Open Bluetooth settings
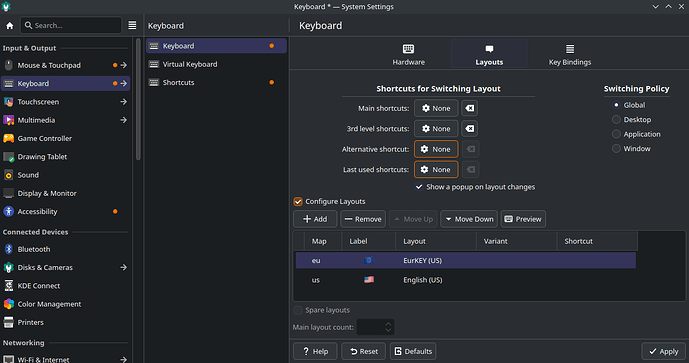This screenshot has width=689, height=363. 65,249
